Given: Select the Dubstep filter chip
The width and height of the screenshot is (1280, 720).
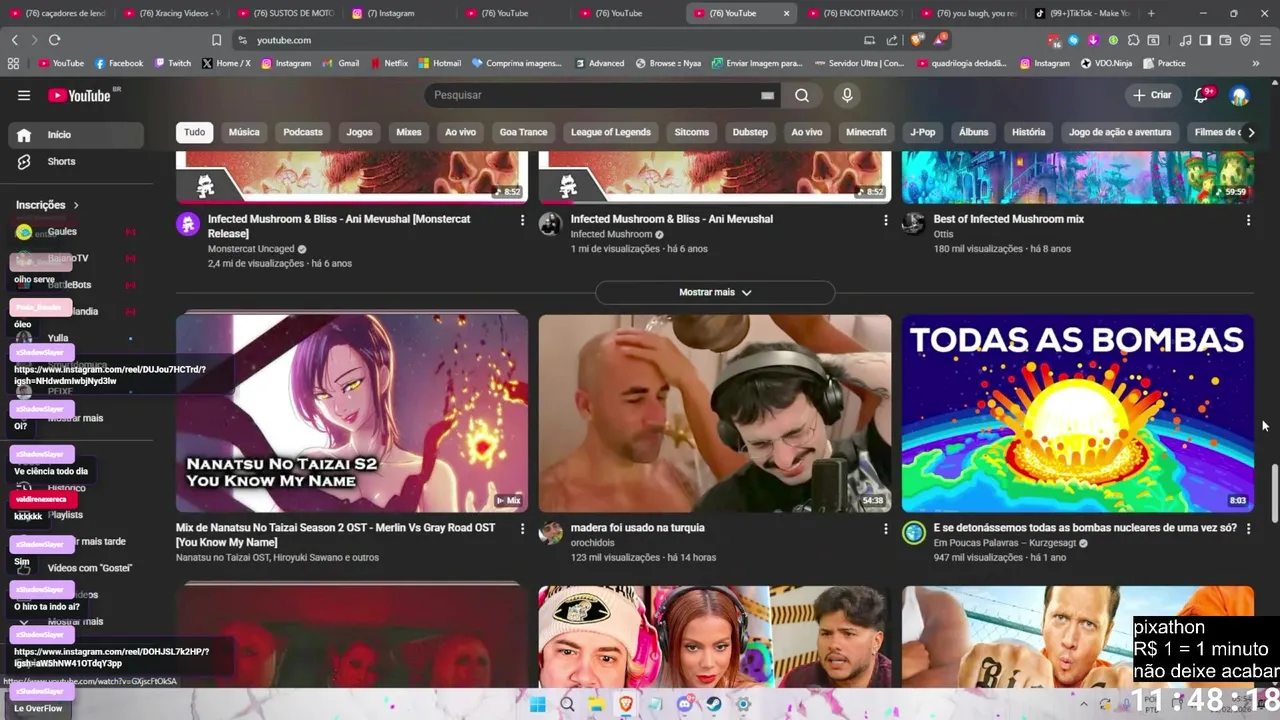Looking at the screenshot, I should (x=750, y=132).
